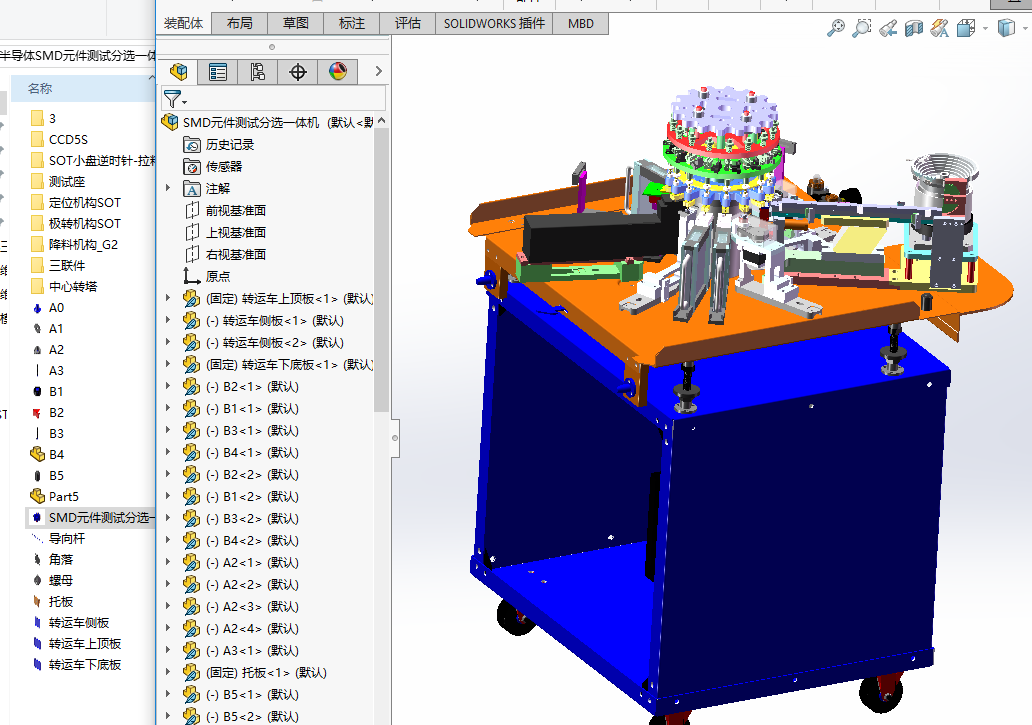The width and height of the screenshot is (1032, 725).
Task: Expand the (-) 转运车侧板<1> node
Action: point(168,320)
